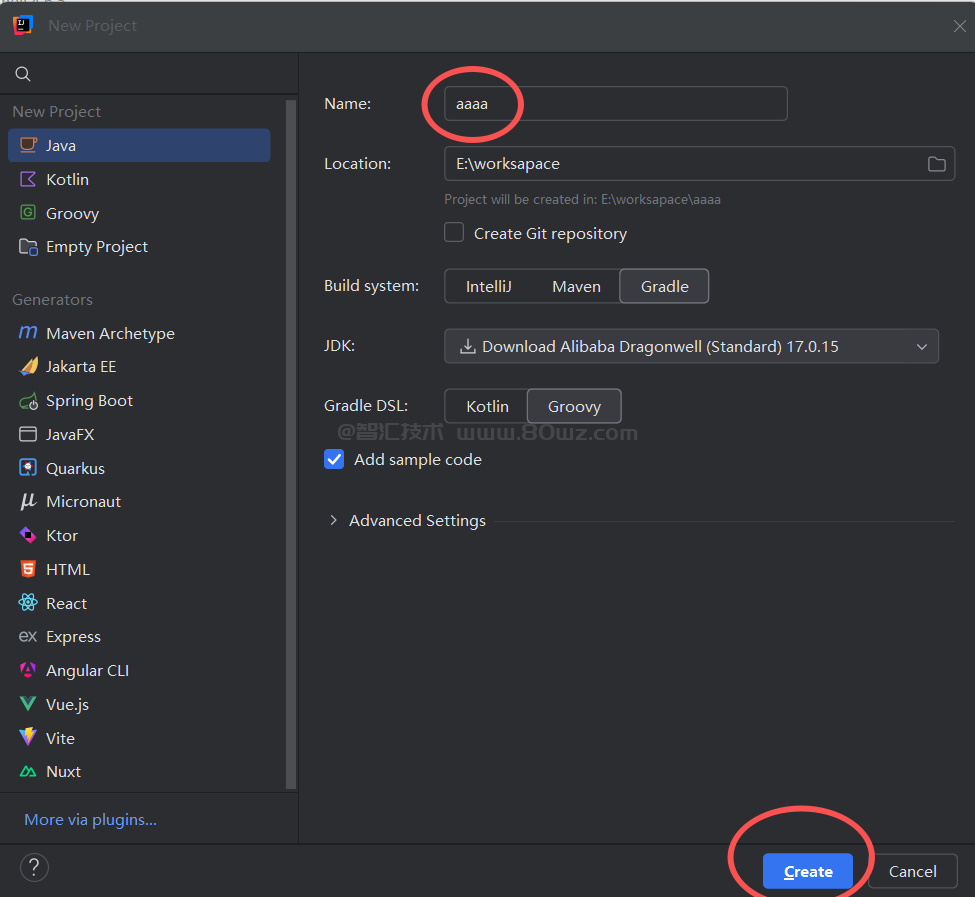Click the HTML5 shield icon

[28, 569]
